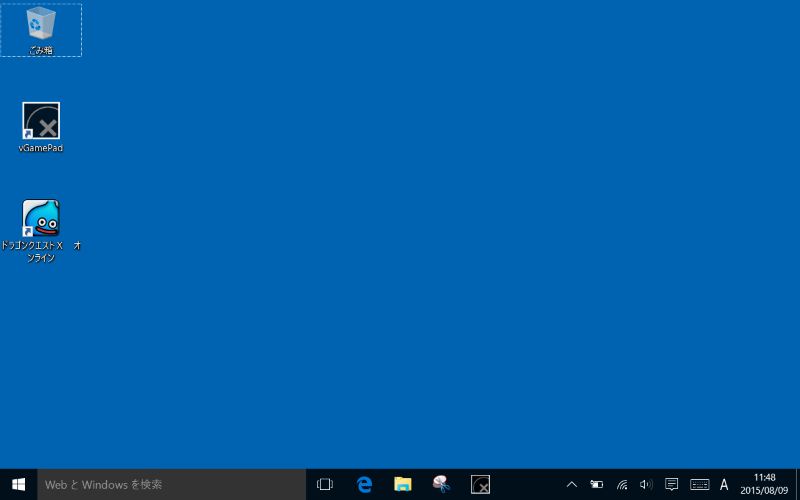This screenshot has height=500, width=800.
Task: Open the Snipping Tool on the taskbar
Action: tap(441, 484)
